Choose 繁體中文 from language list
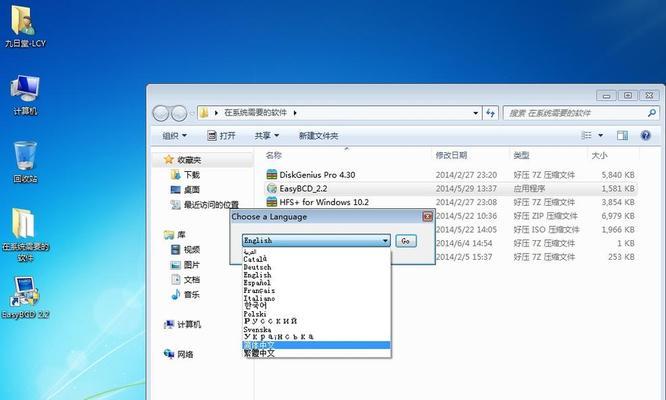 [x=316, y=353]
